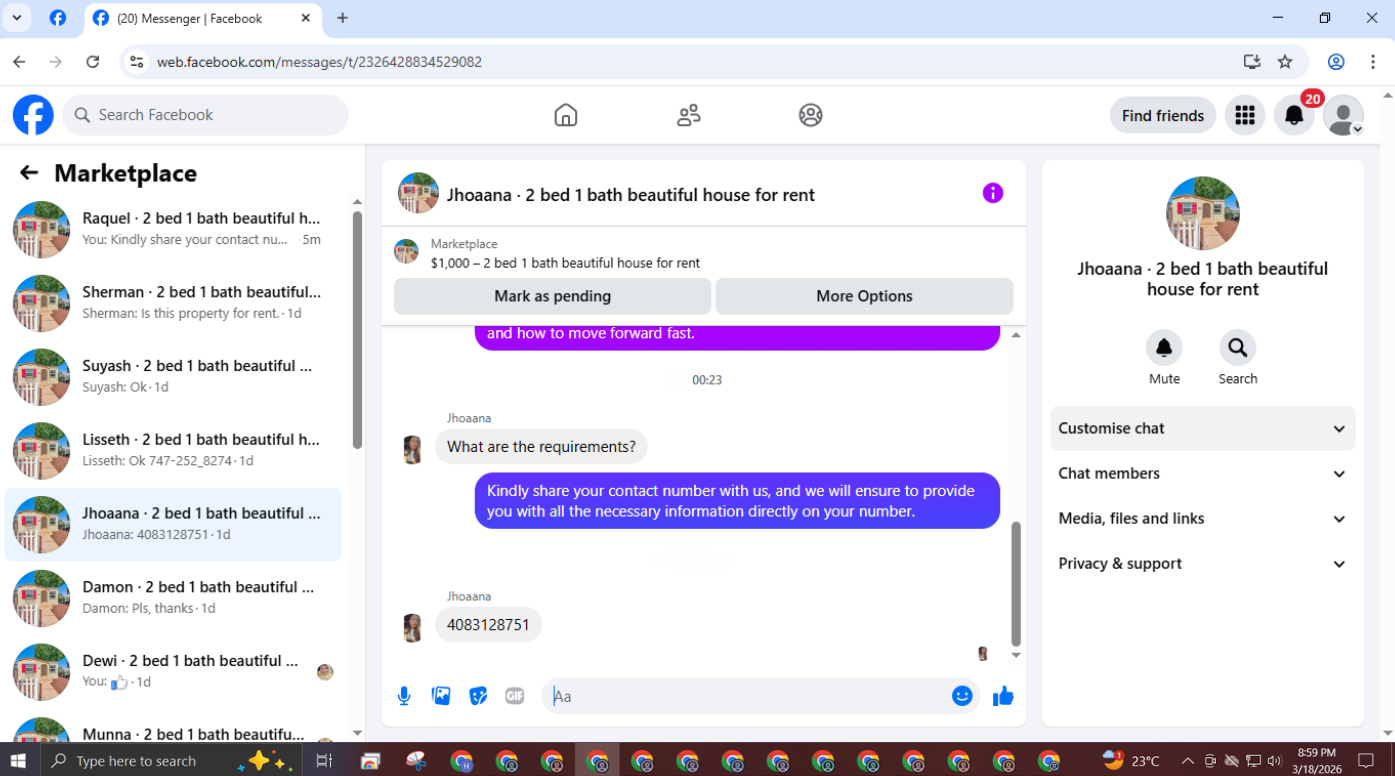Open Jhoaana conversation in chat list
Image resolution: width=1395 pixels, height=776 pixels.
point(173,524)
